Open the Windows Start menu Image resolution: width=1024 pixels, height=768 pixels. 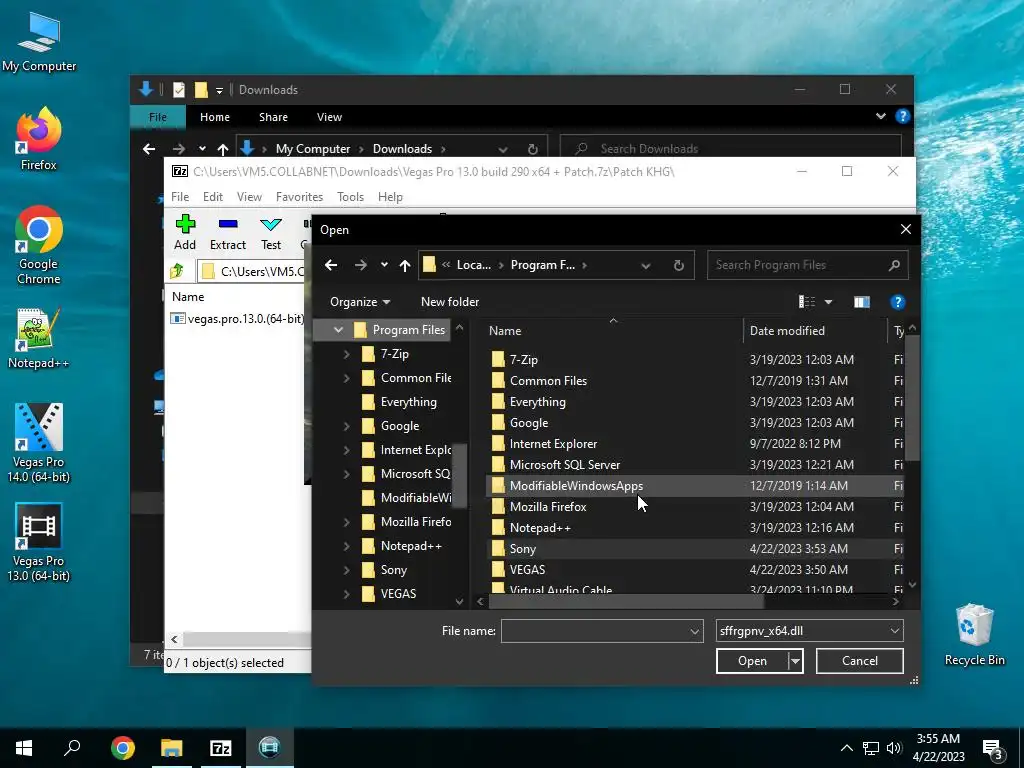[x=24, y=748]
